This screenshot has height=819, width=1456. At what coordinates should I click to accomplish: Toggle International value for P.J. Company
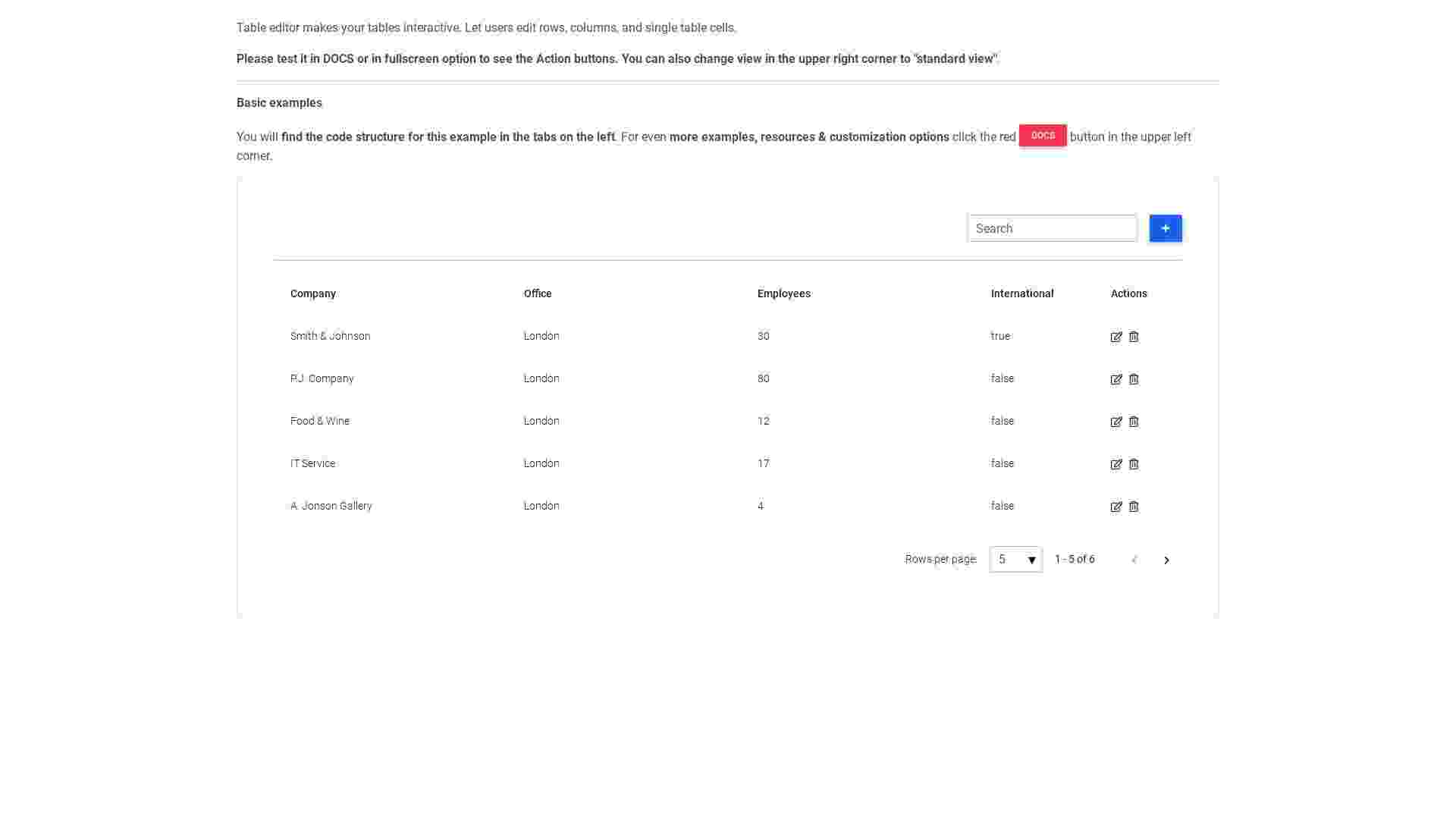tap(1002, 378)
